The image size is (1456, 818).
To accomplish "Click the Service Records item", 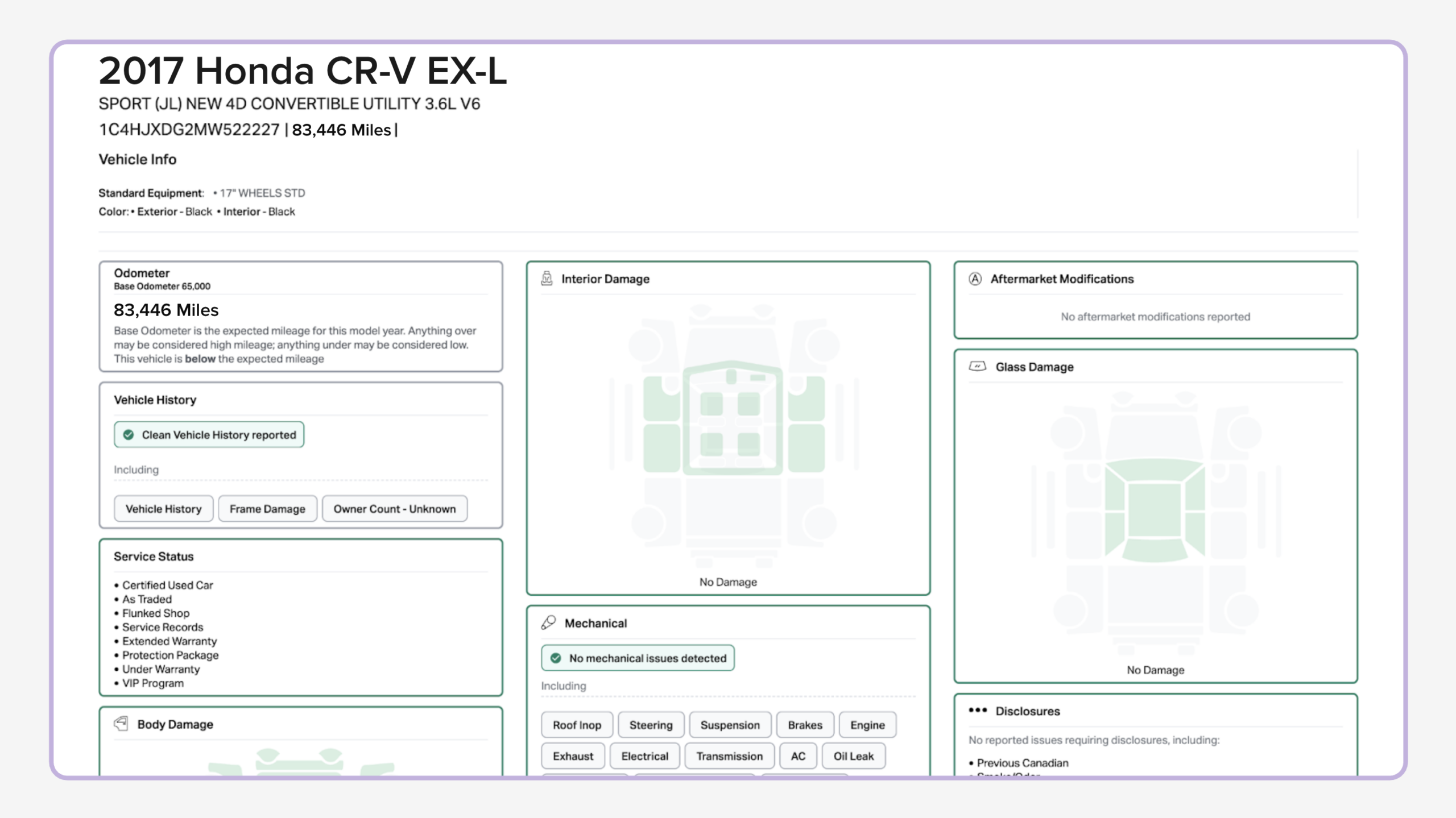I will [163, 627].
